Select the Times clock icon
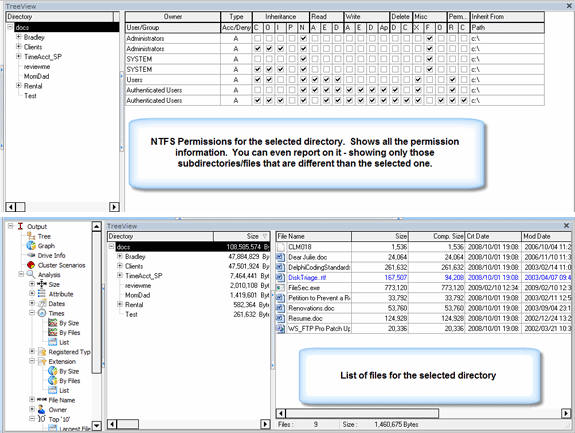This screenshot has width=575, height=433. 42,313
